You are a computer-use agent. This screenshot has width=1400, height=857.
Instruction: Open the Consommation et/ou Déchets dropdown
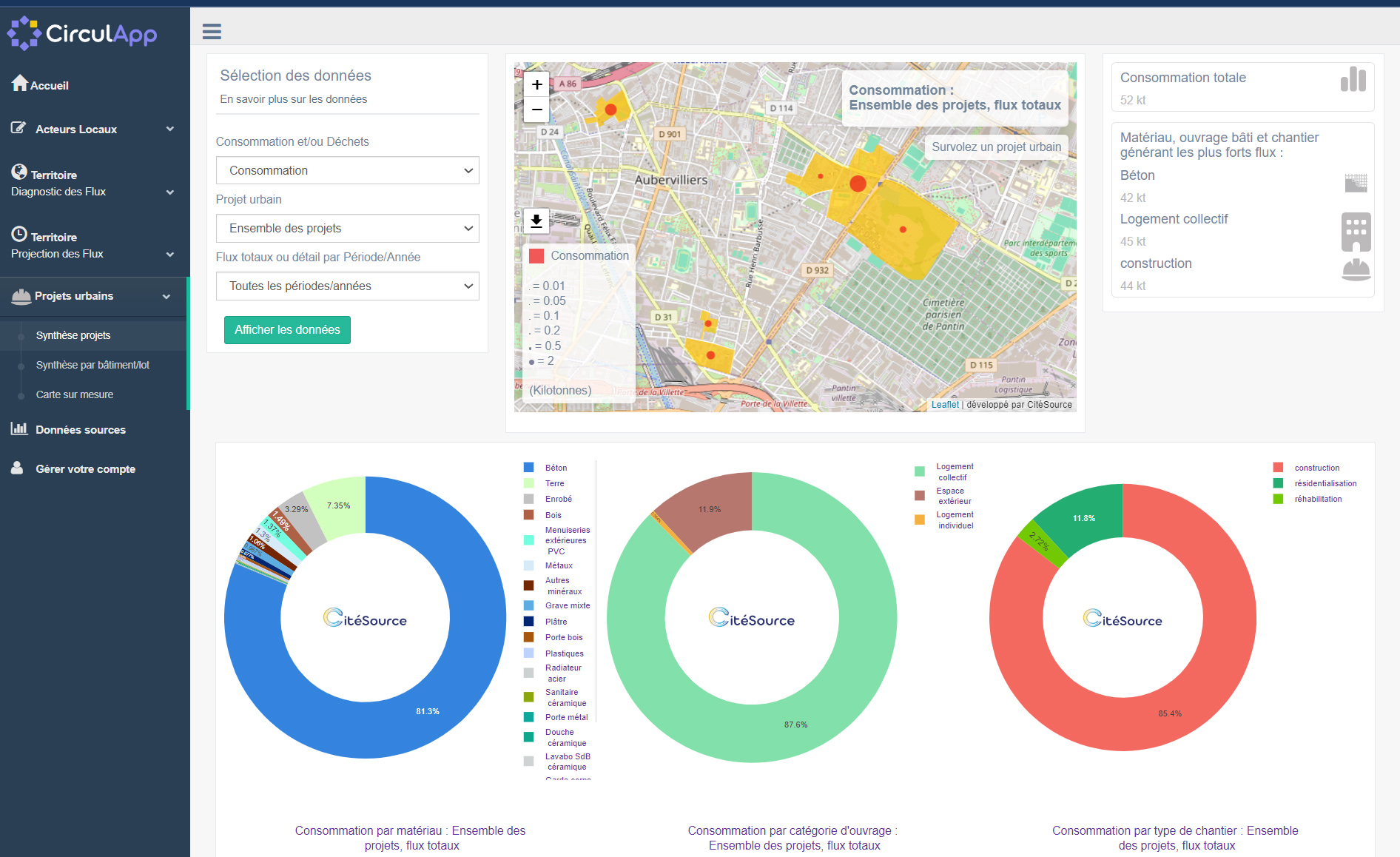click(x=347, y=170)
